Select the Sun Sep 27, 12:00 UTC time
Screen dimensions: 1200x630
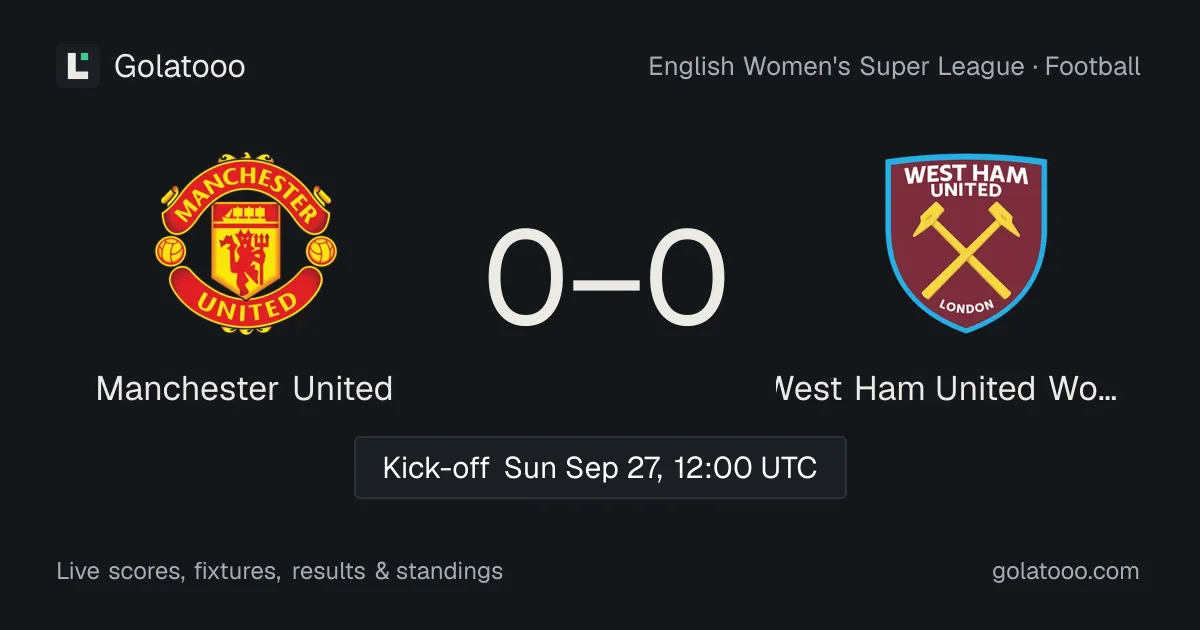[661, 467]
